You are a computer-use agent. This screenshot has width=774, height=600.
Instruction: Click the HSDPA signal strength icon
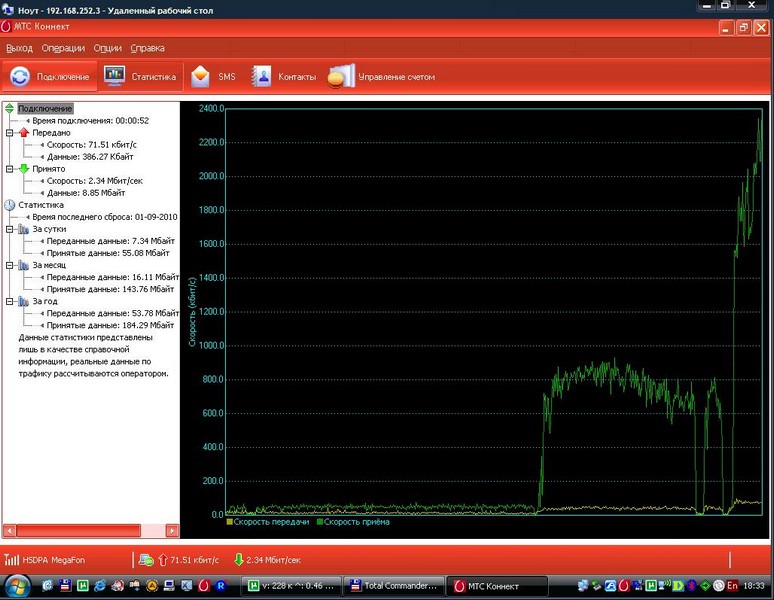(x=12, y=560)
